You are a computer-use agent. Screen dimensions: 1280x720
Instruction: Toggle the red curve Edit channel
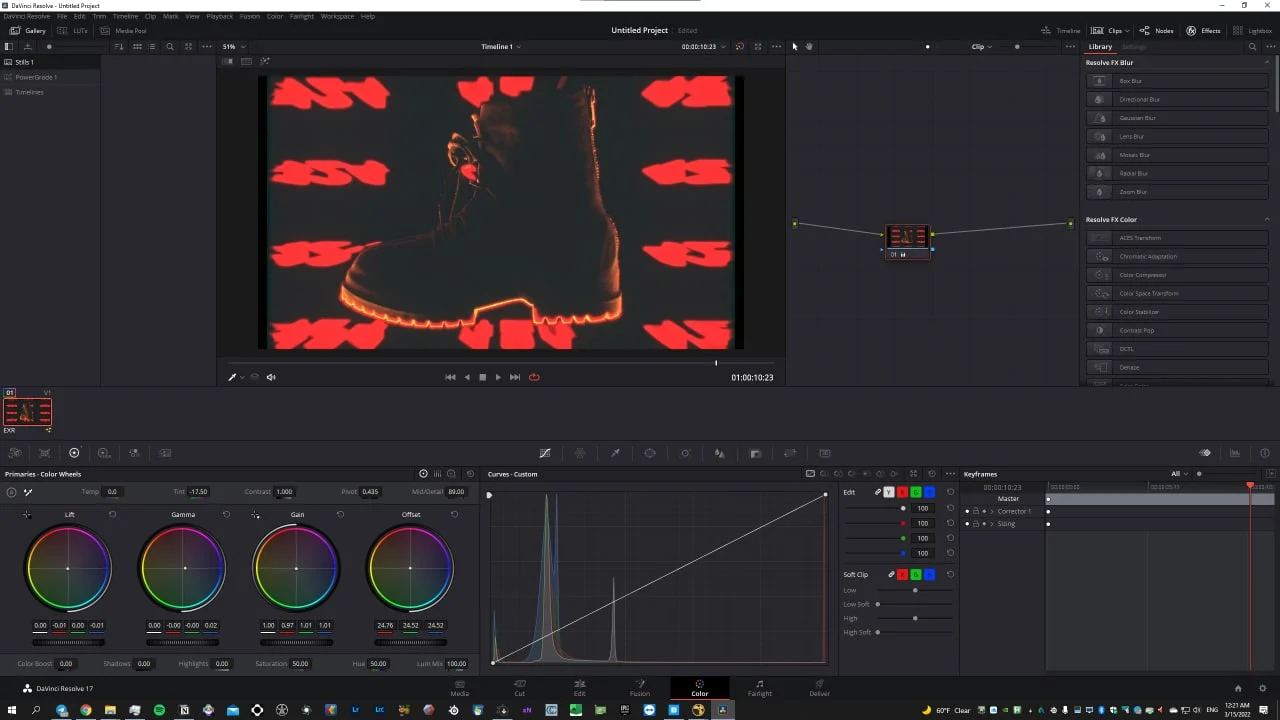coord(902,492)
